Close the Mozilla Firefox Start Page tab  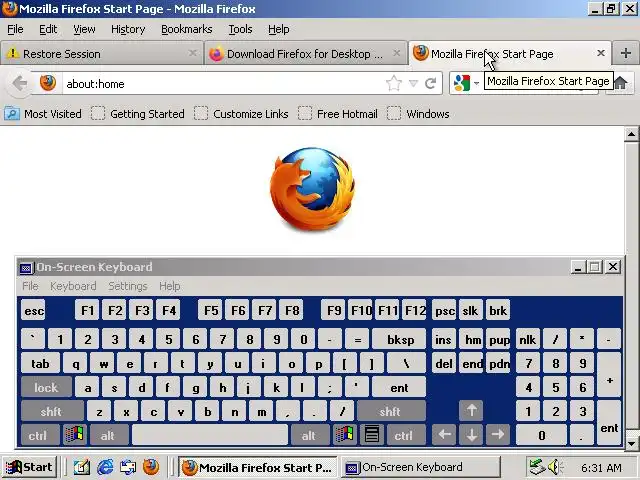[600, 53]
